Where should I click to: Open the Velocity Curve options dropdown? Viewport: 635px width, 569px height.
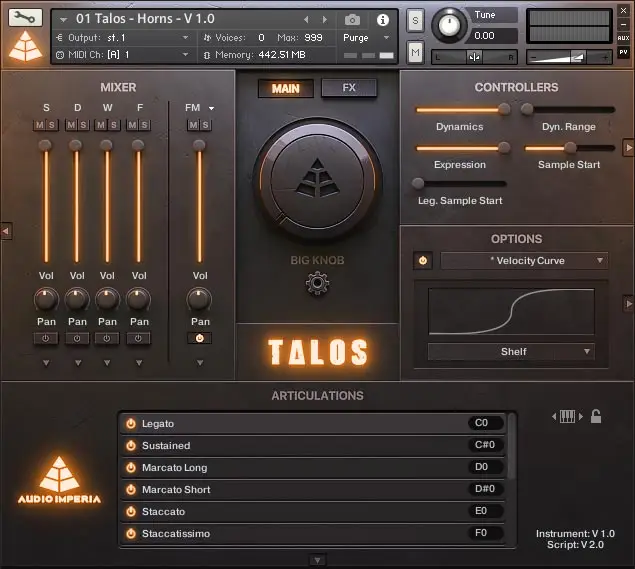tap(524, 260)
